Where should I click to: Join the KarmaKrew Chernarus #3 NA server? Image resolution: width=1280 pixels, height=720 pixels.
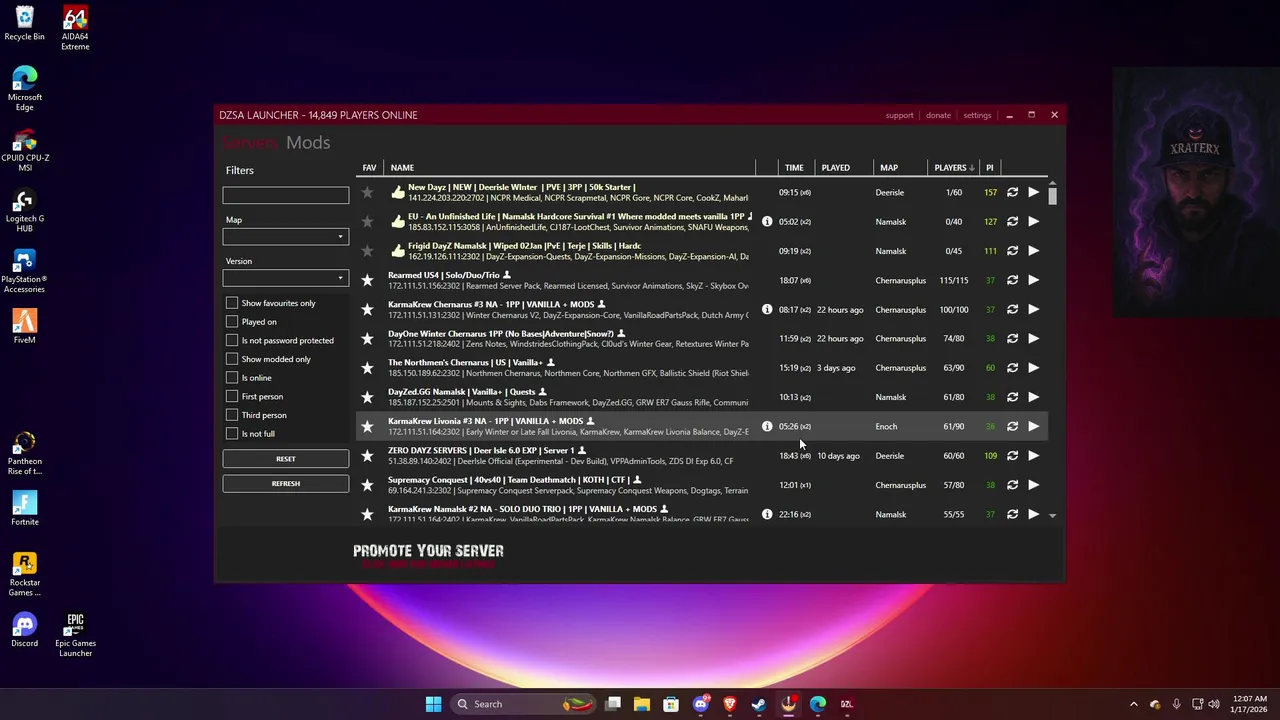pyautogui.click(x=1034, y=309)
